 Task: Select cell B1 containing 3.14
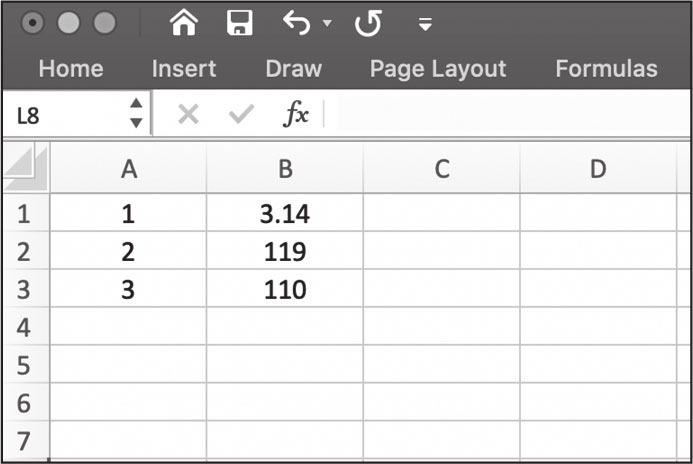click(x=285, y=213)
